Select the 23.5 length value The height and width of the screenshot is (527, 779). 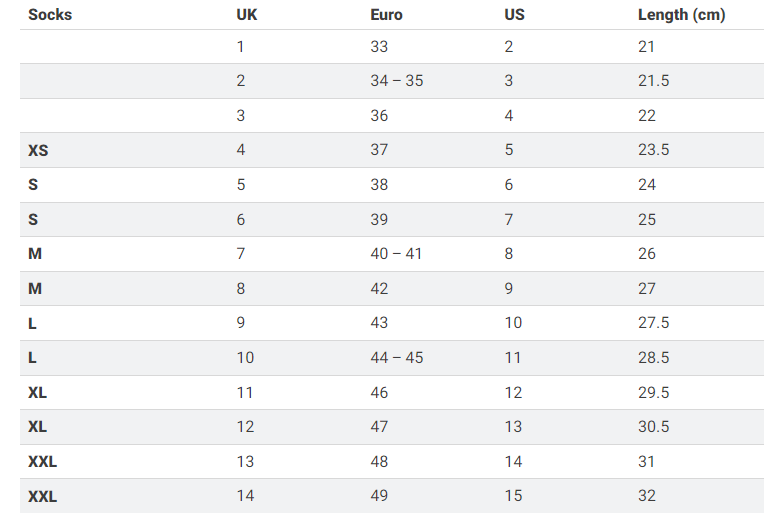(653, 150)
